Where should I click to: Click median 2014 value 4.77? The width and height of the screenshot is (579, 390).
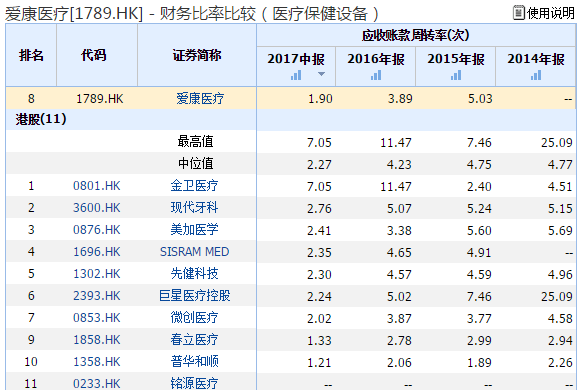(560, 164)
